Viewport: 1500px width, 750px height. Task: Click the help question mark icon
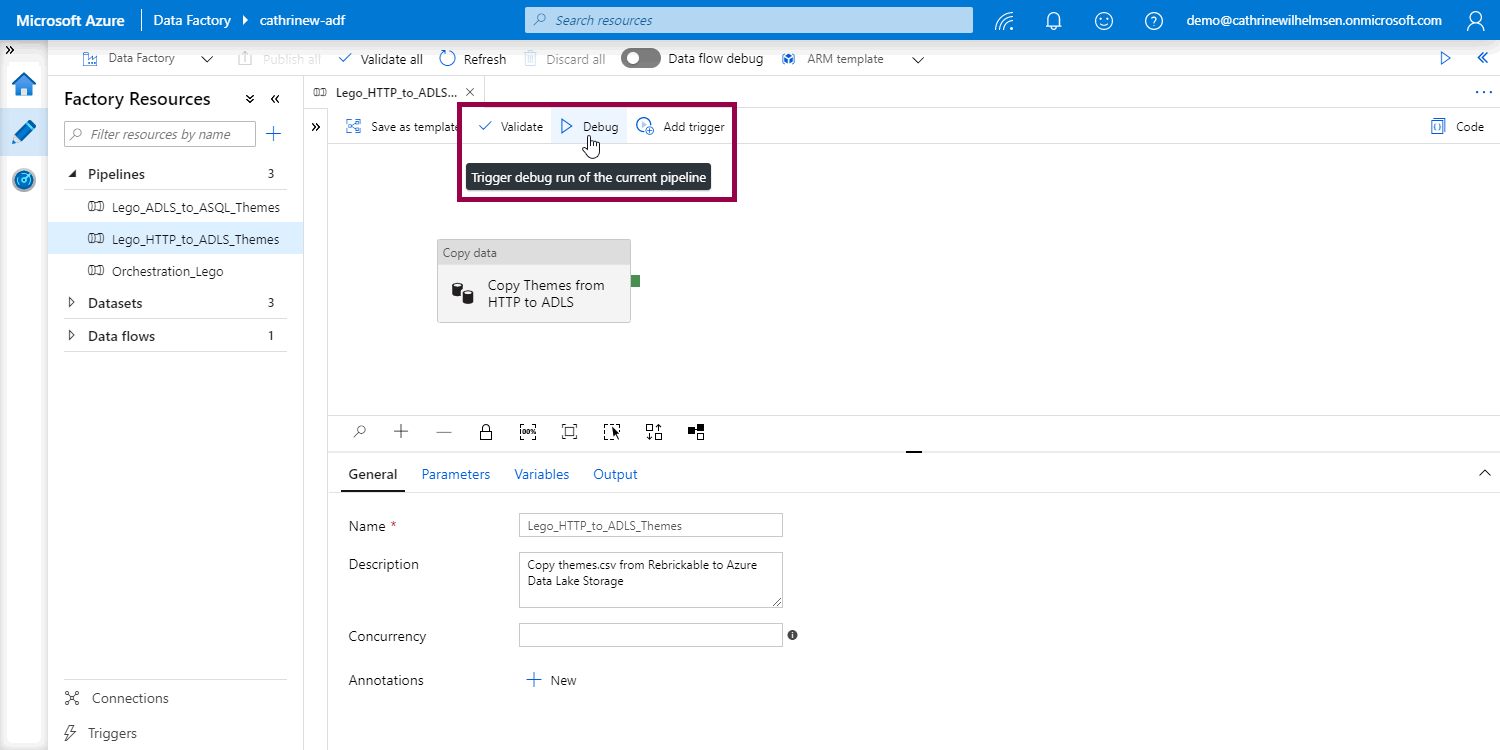coord(1153,20)
